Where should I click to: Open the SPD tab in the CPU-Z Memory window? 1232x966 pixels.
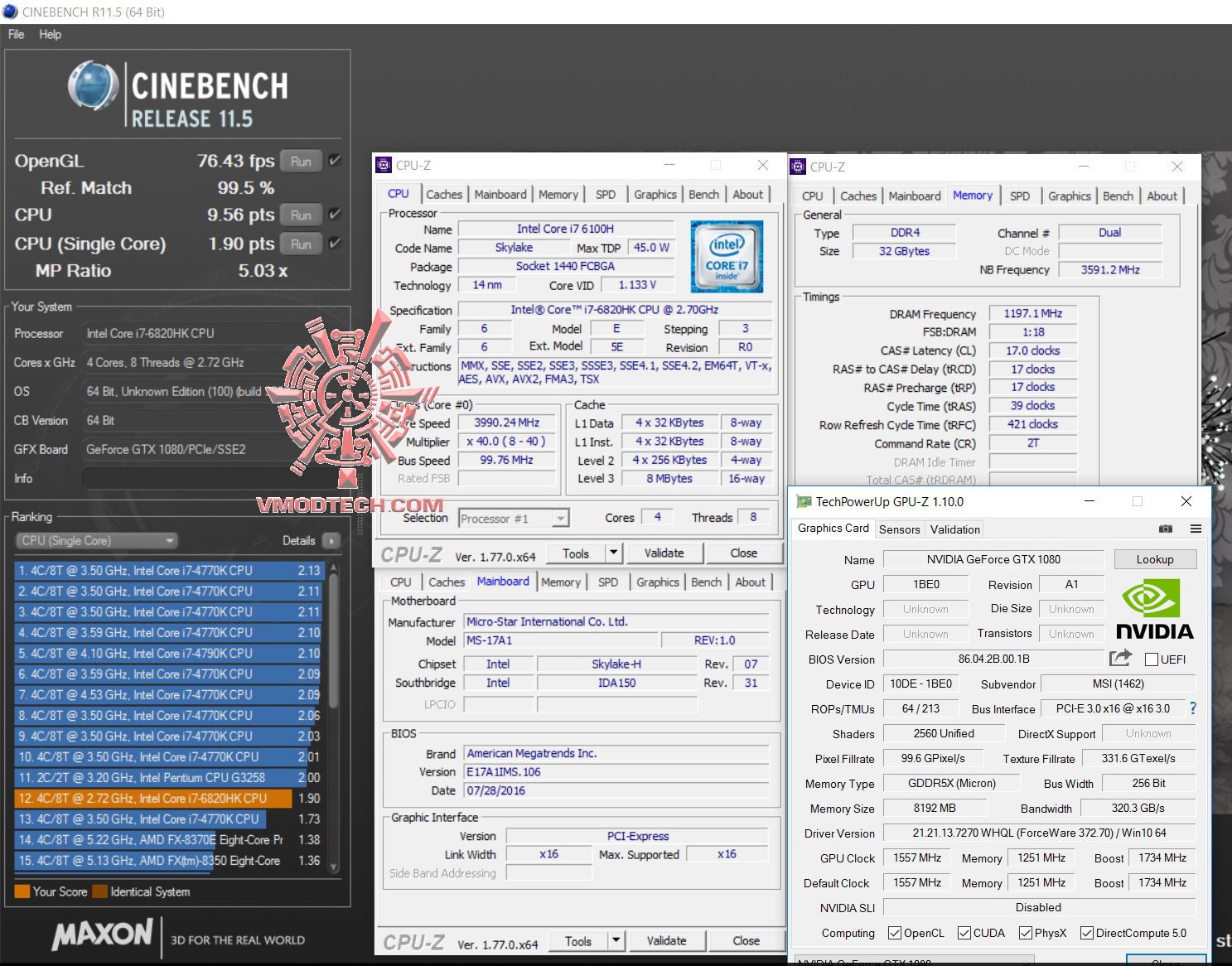click(1020, 196)
